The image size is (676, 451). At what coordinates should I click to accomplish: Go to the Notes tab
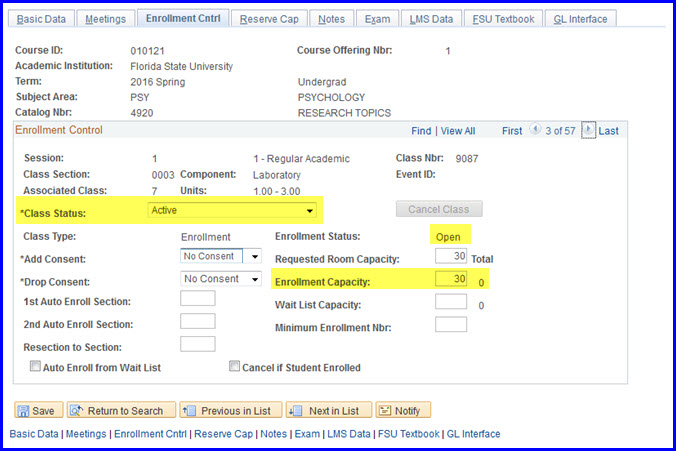[x=332, y=19]
